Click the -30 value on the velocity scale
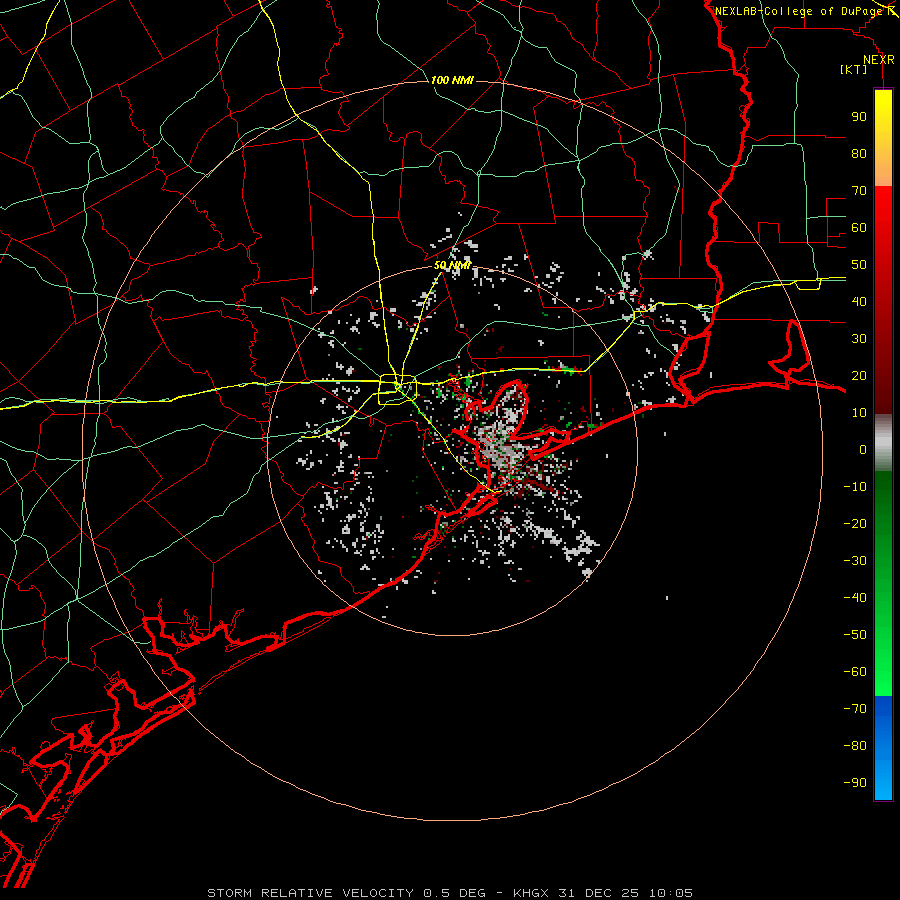This screenshot has height=900, width=900. [x=855, y=561]
